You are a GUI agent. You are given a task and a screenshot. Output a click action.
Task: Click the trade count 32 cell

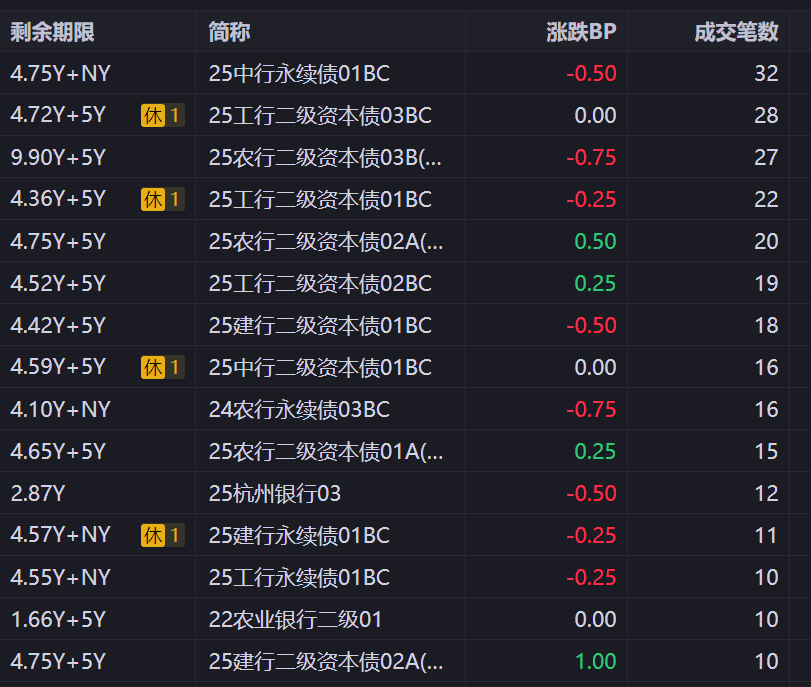coord(766,74)
